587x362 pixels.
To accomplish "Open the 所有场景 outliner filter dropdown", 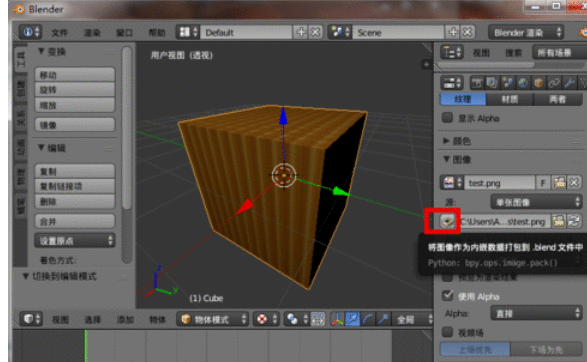I will [x=559, y=52].
